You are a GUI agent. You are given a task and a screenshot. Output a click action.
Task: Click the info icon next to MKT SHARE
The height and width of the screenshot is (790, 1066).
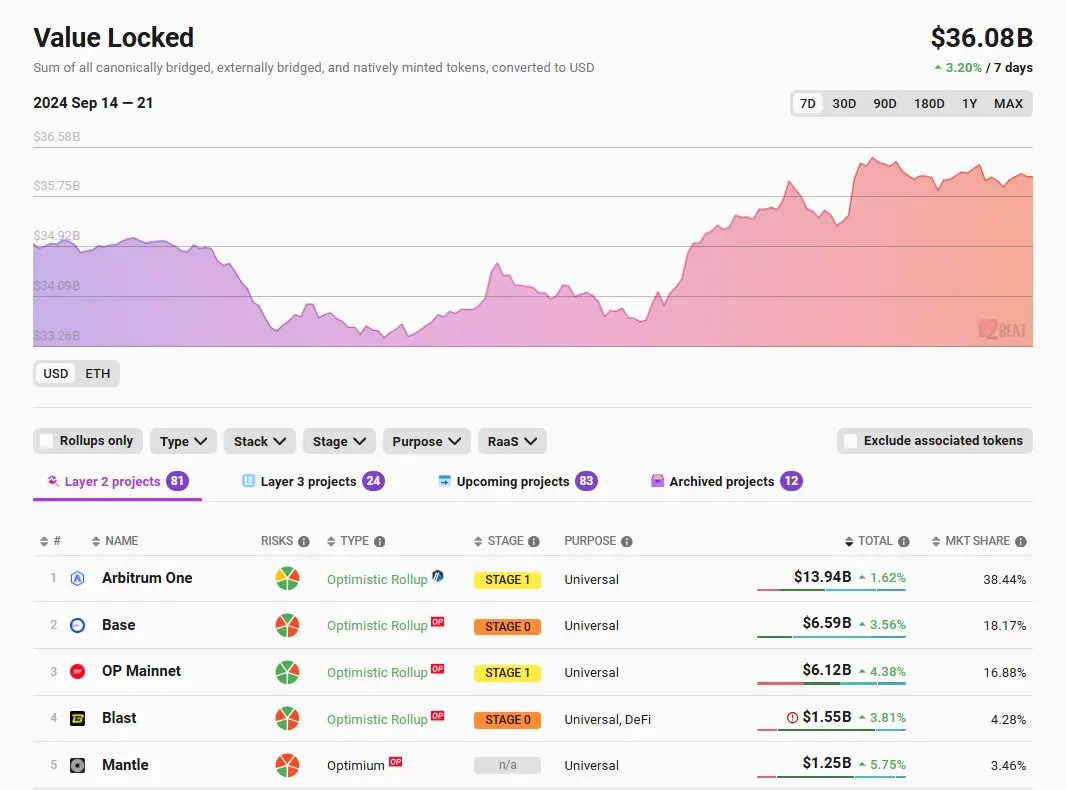(1021, 542)
